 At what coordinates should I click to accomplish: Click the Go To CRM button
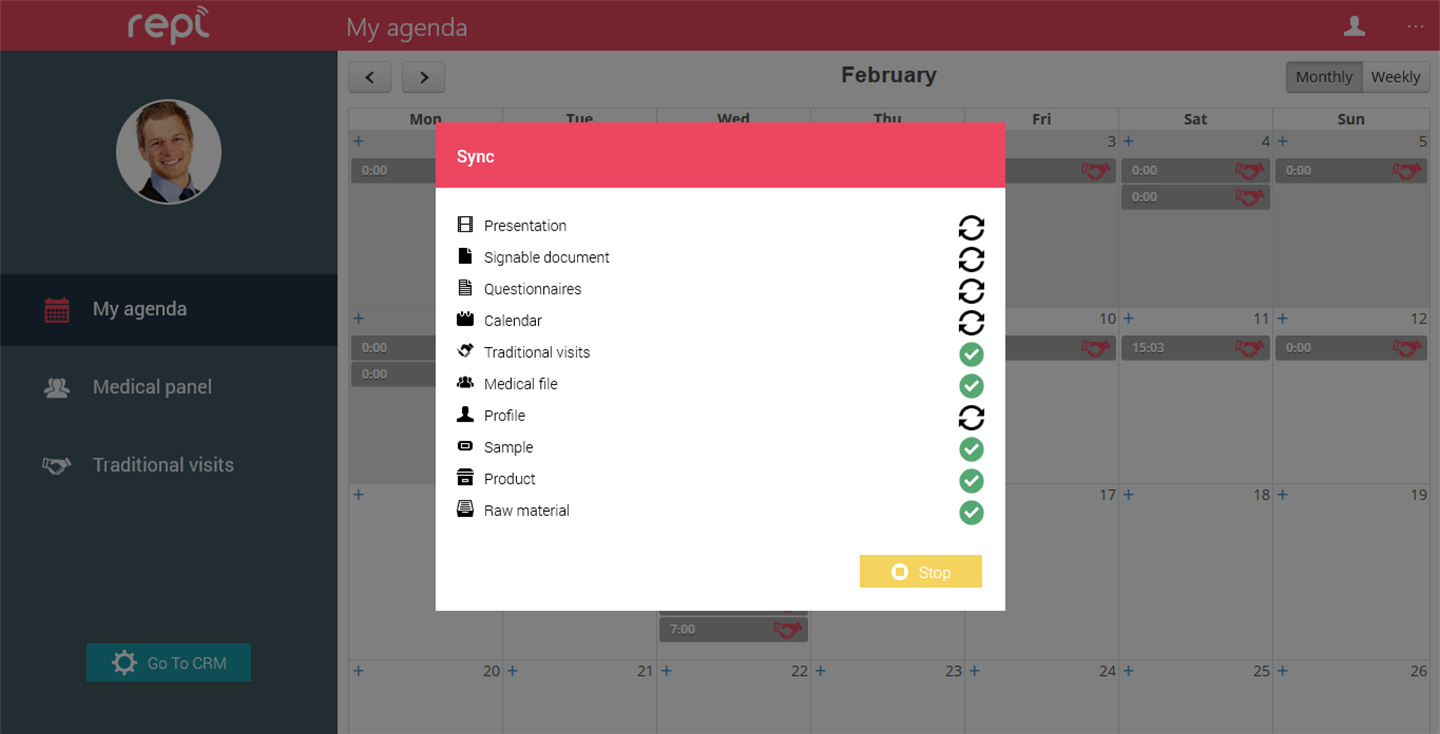(x=168, y=663)
